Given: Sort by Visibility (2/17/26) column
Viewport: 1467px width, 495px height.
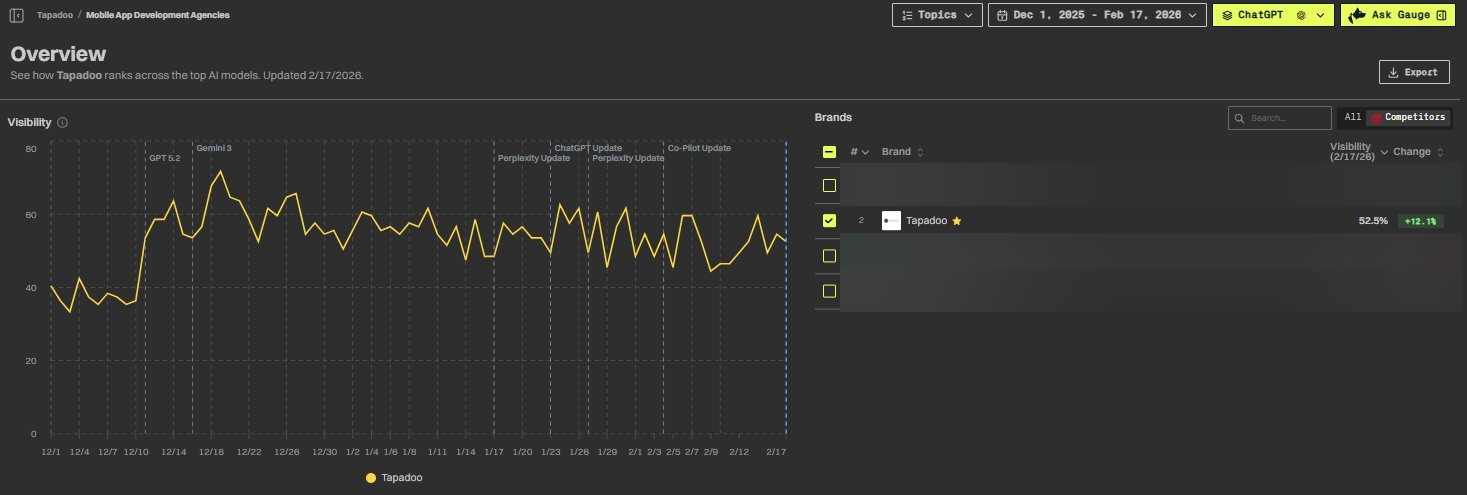Looking at the screenshot, I should coord(1359,152).
